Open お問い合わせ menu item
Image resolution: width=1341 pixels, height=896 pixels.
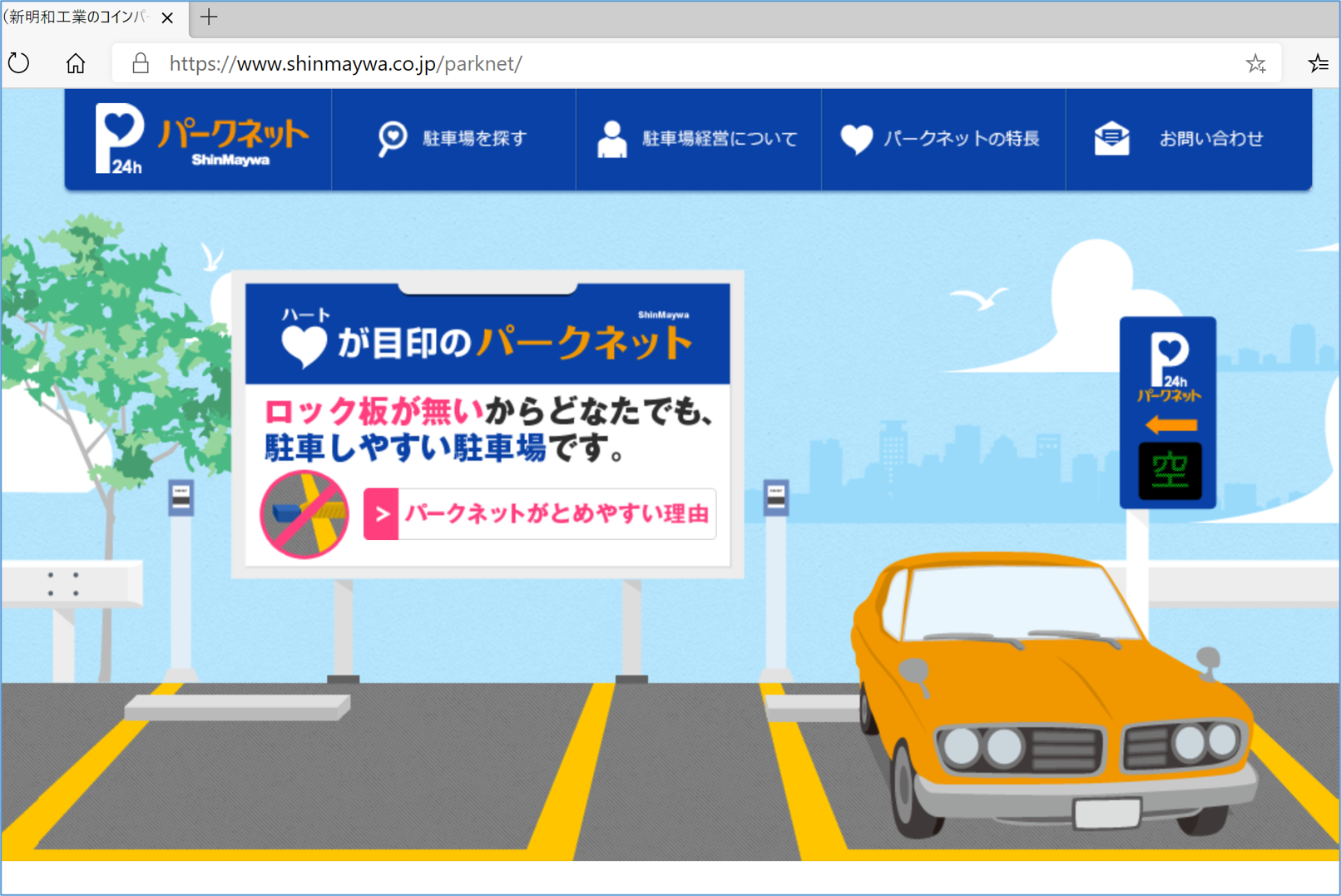(x=1189, y=139)
